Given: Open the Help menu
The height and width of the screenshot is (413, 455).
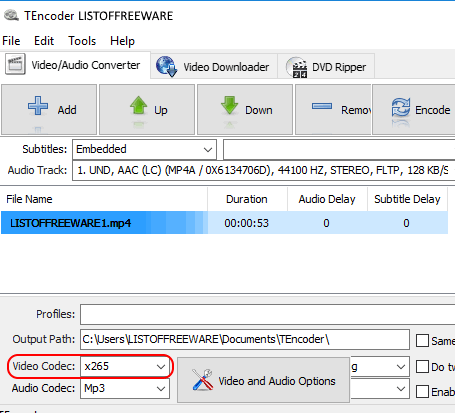Looking at the screenshot, I should pos(122,41).
